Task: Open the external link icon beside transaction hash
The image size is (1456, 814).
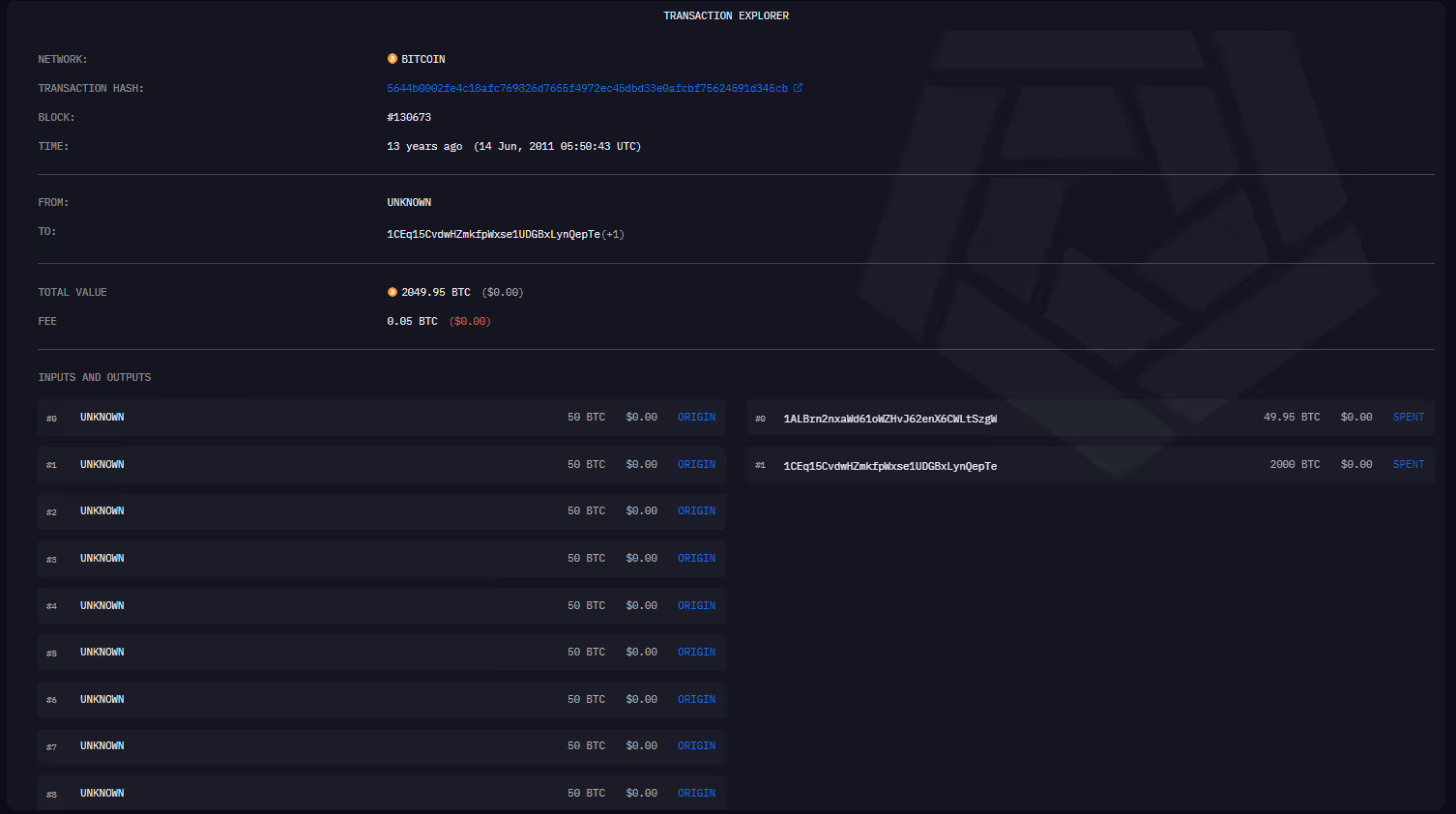Action: (x=798, y=87)
